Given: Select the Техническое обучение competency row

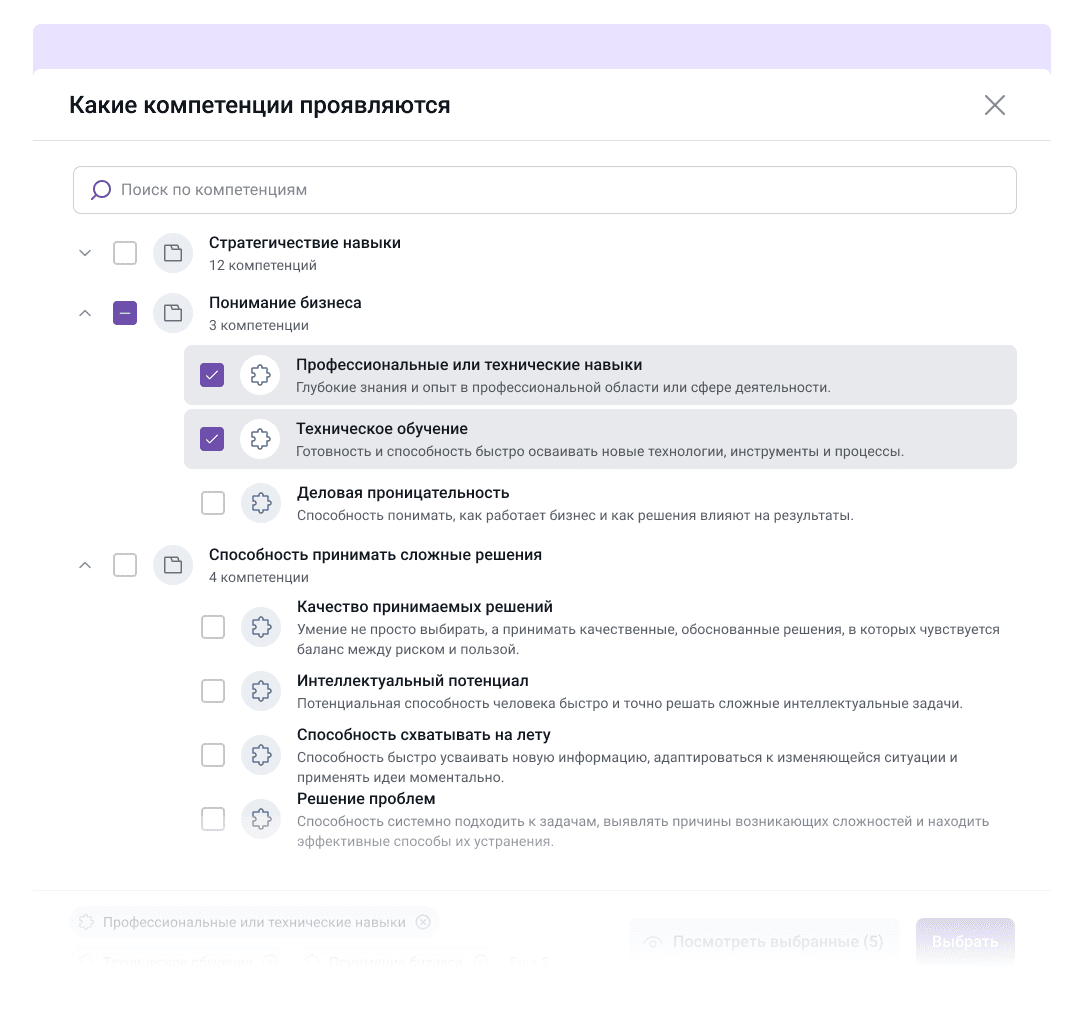Looking at the screenshot, I should point(600,439).
